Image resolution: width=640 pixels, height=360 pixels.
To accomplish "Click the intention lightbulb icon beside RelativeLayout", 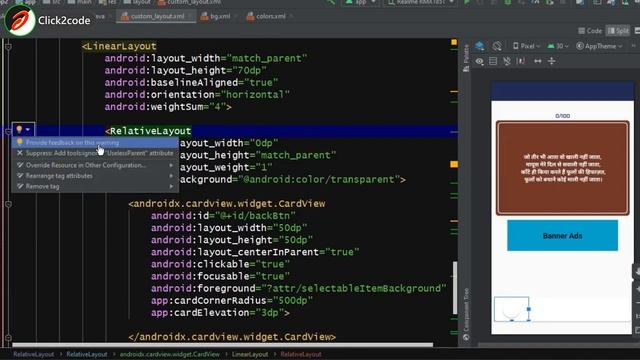I will [x=19, y=129].
